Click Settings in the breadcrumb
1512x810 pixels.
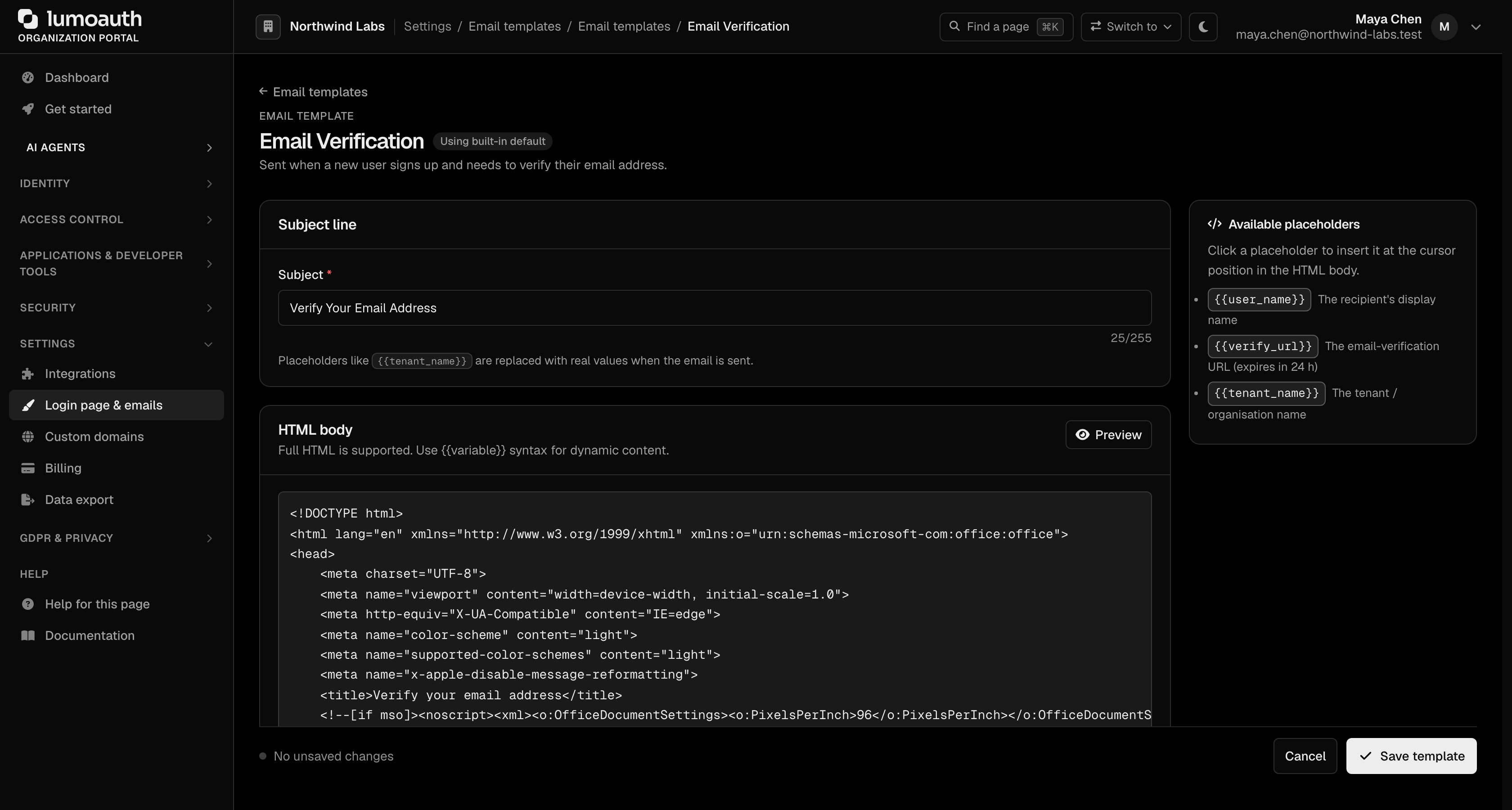click(x=427, y=27)
